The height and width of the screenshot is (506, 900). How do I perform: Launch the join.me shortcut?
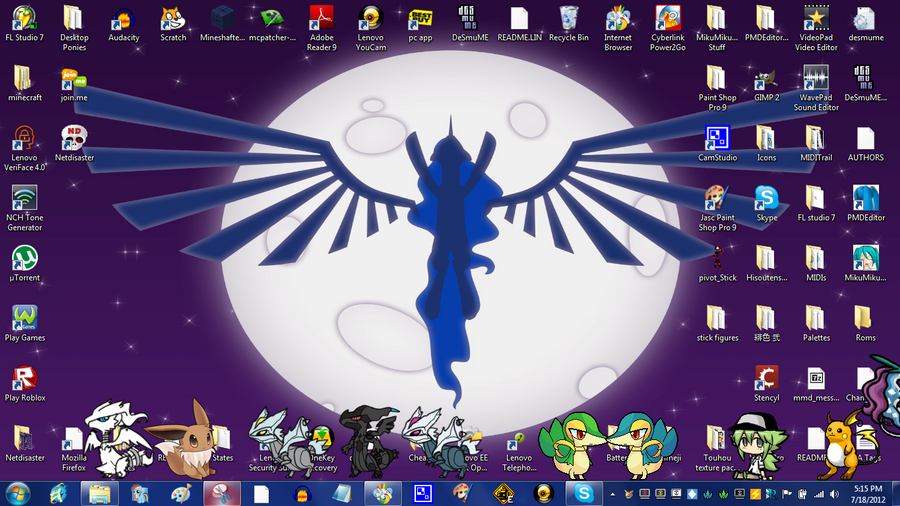pyautogui.click(x=74, y=84)
